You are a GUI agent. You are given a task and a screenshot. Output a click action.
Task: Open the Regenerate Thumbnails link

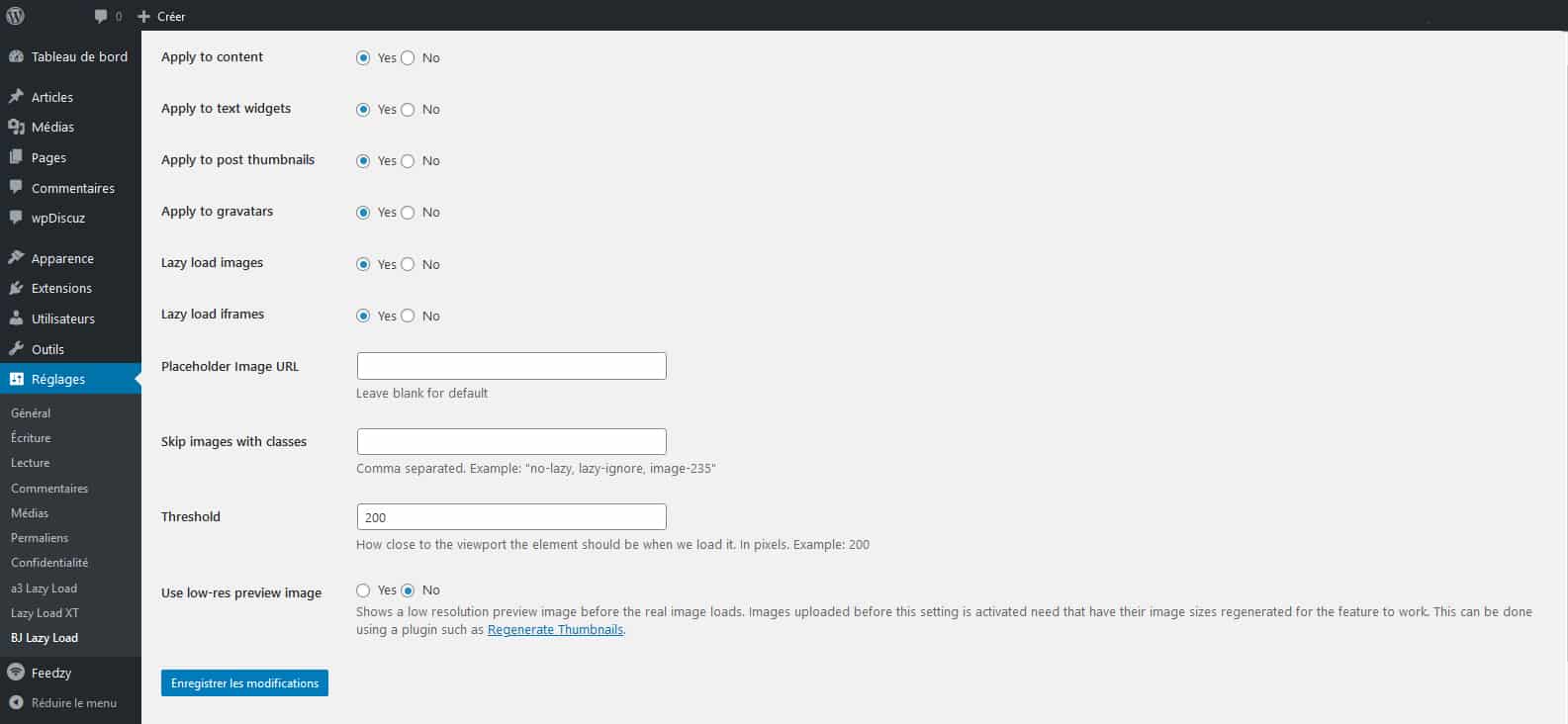(555, 630)
